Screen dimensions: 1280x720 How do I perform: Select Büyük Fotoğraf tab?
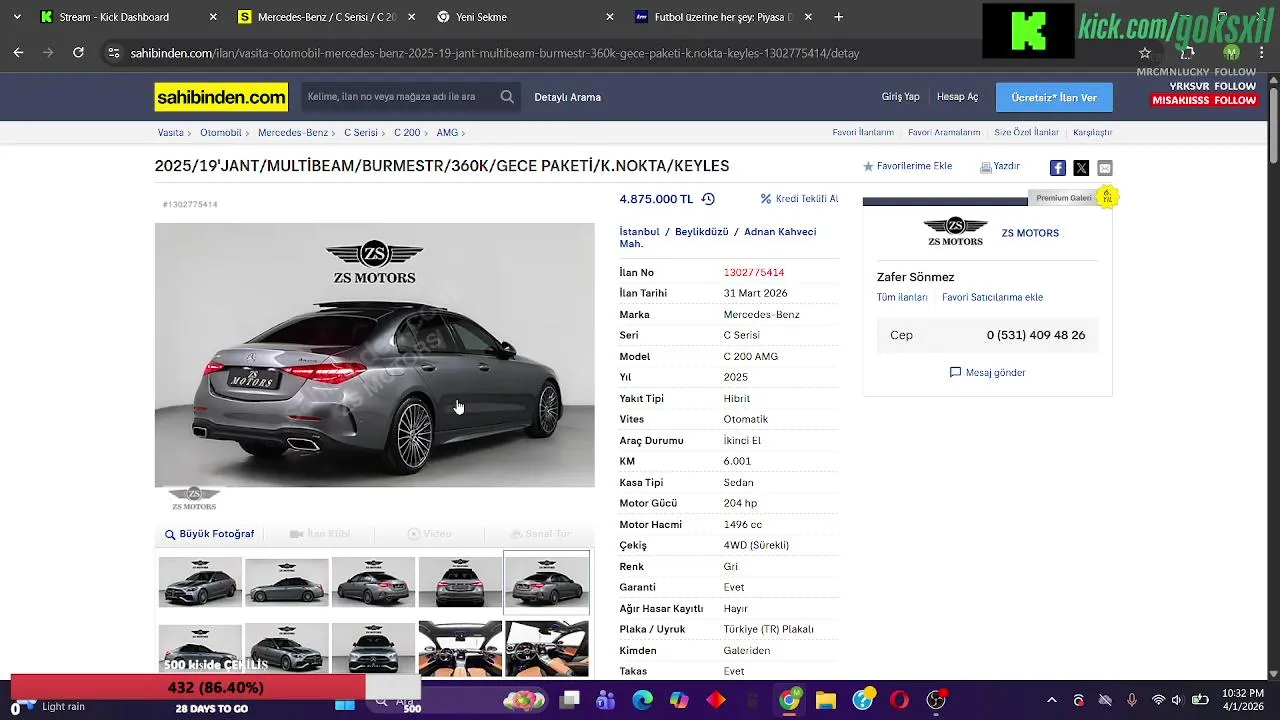(209, 534)
